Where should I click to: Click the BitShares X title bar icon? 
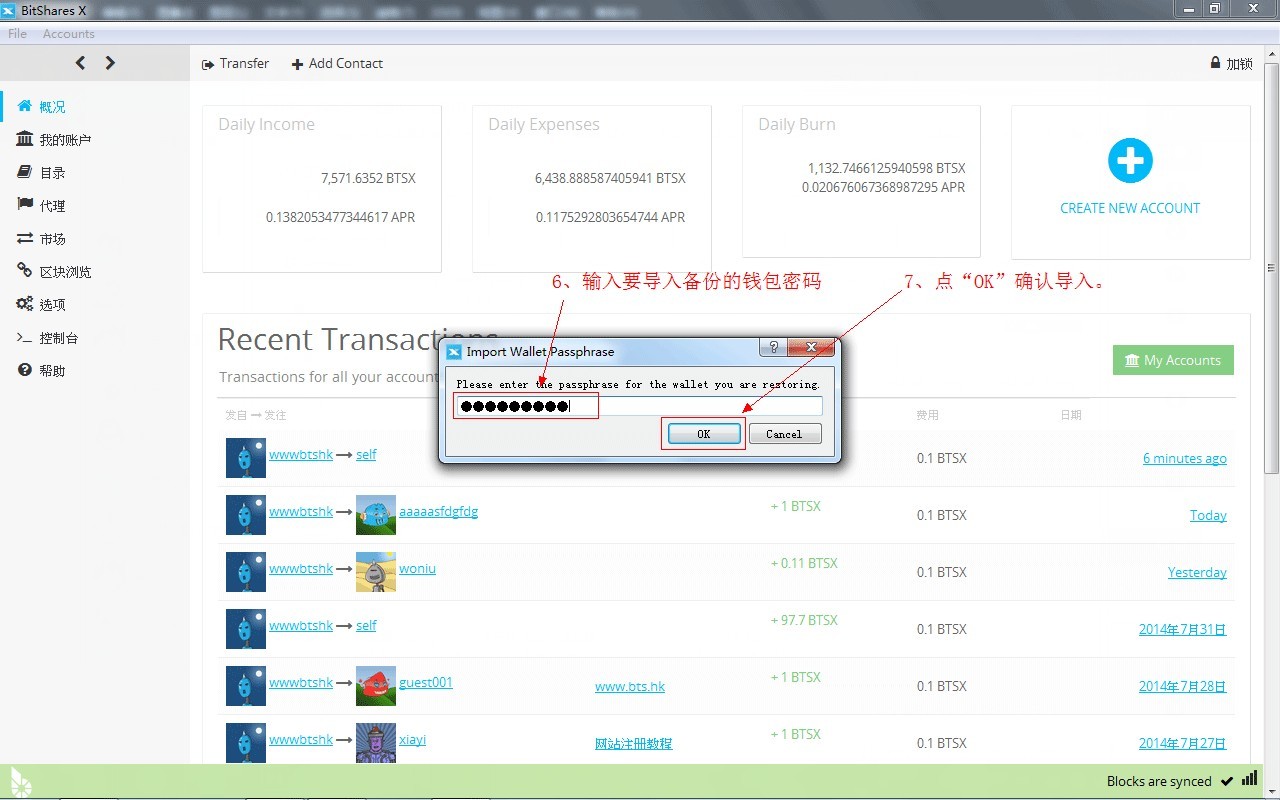[x=10, y=10]
